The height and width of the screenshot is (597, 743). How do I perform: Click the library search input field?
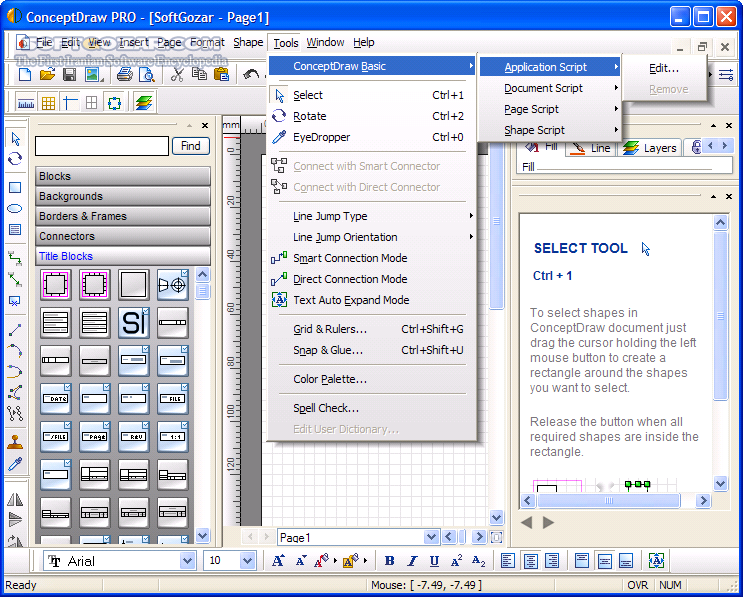coord(102,146)
